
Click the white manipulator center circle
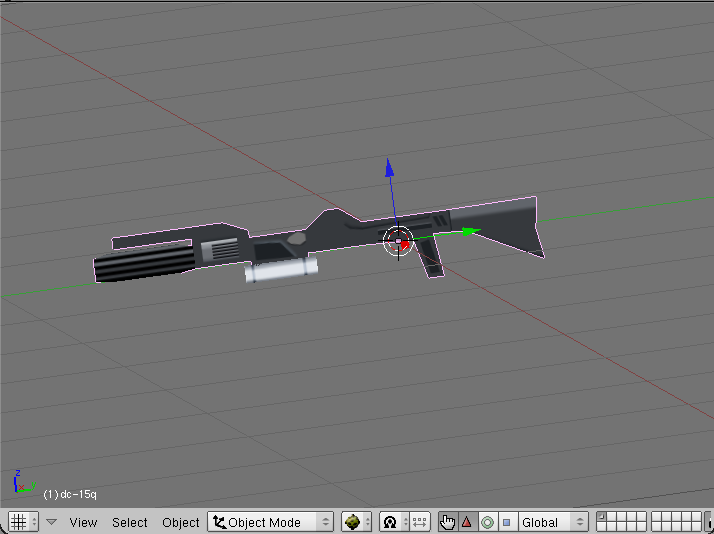(x=398, y=241)
